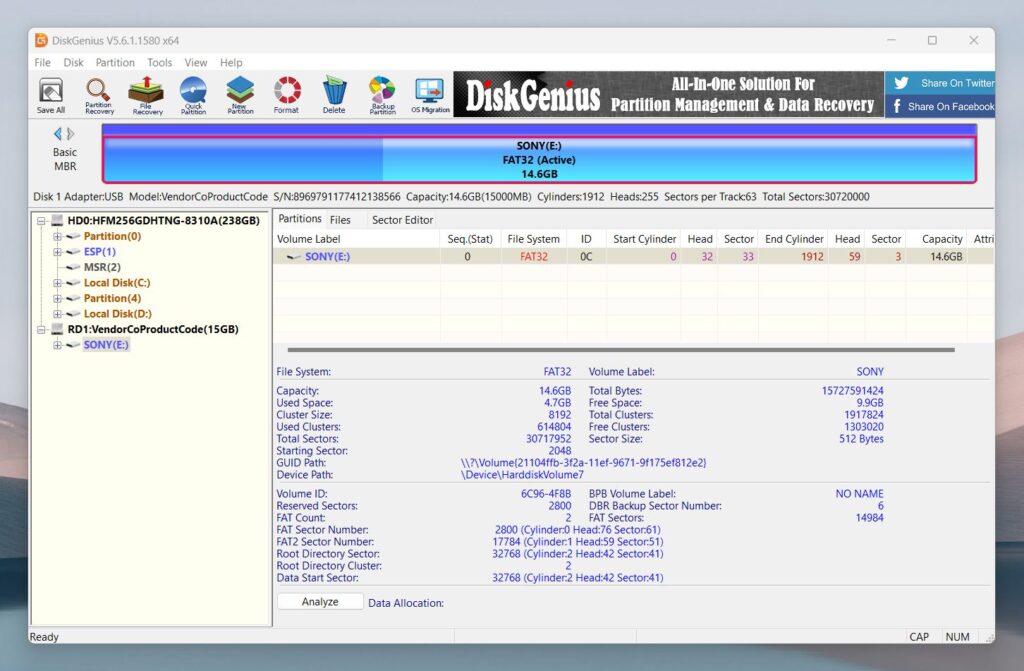The width and height of the screenshot is (1024, 671).
Task: Open the Partition Recovery tool
Action: (98, 94)
